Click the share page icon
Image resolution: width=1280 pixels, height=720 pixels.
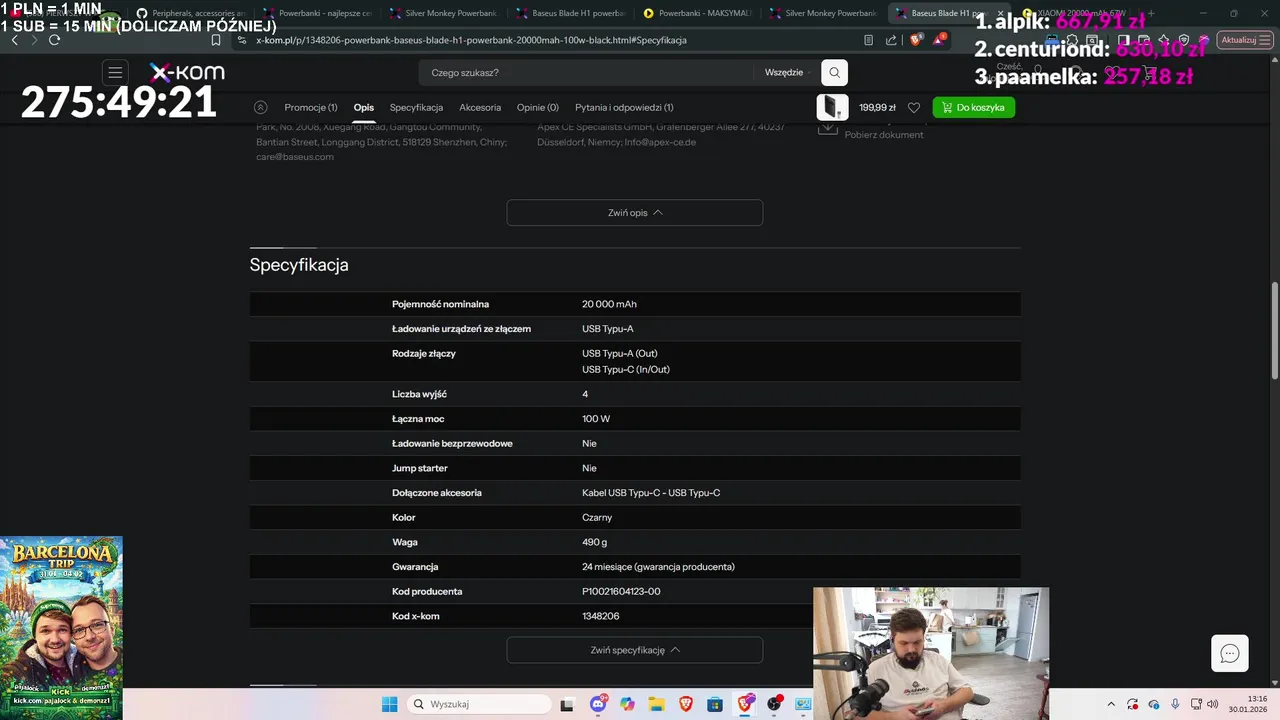891,40
